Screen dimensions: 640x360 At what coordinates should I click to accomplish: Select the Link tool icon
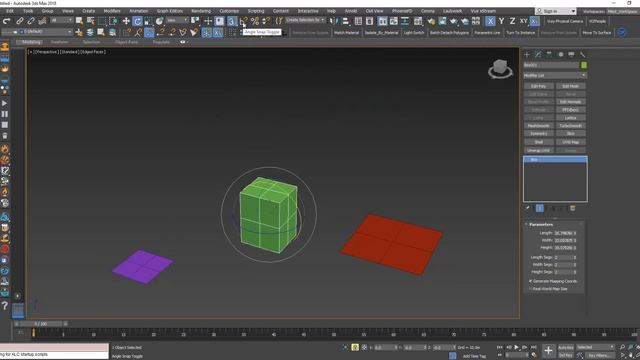tap(20, 21)
